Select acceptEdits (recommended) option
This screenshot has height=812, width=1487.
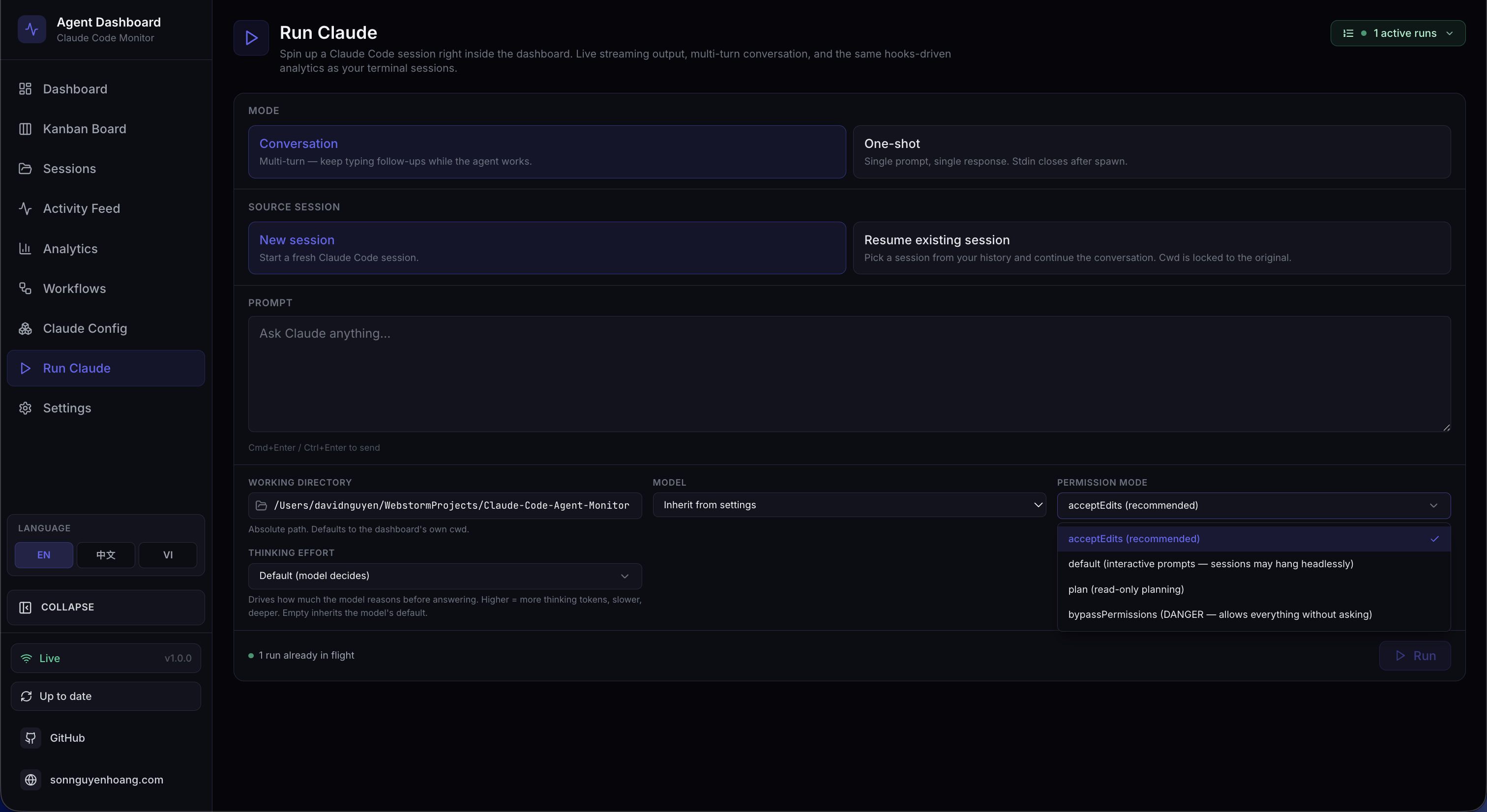(x=1254, y=539)
